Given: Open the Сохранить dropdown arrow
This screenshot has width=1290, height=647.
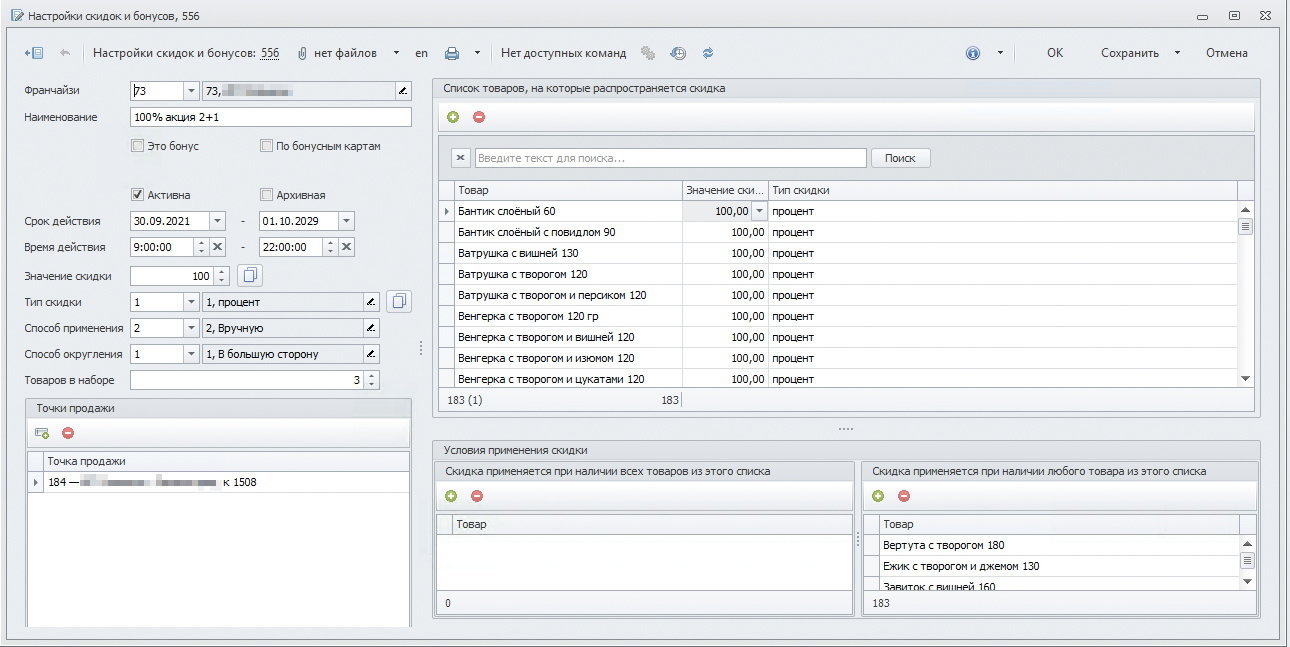Looking at the screenshot, I should (1177, 53).
